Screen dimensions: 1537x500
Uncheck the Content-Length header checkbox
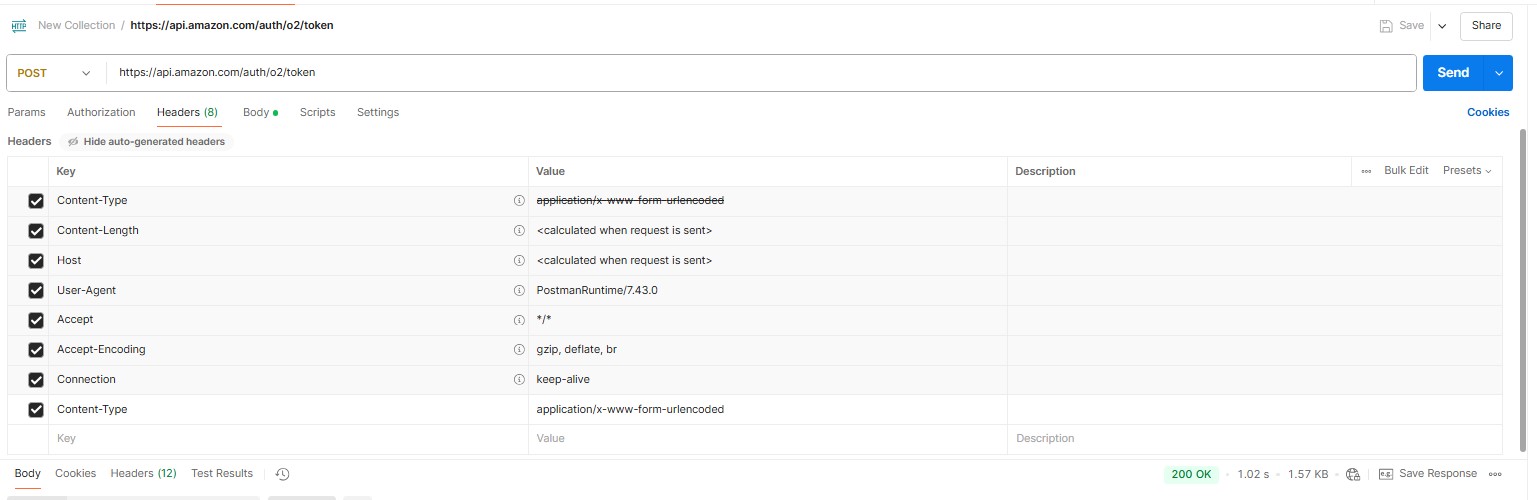[36, 231]
